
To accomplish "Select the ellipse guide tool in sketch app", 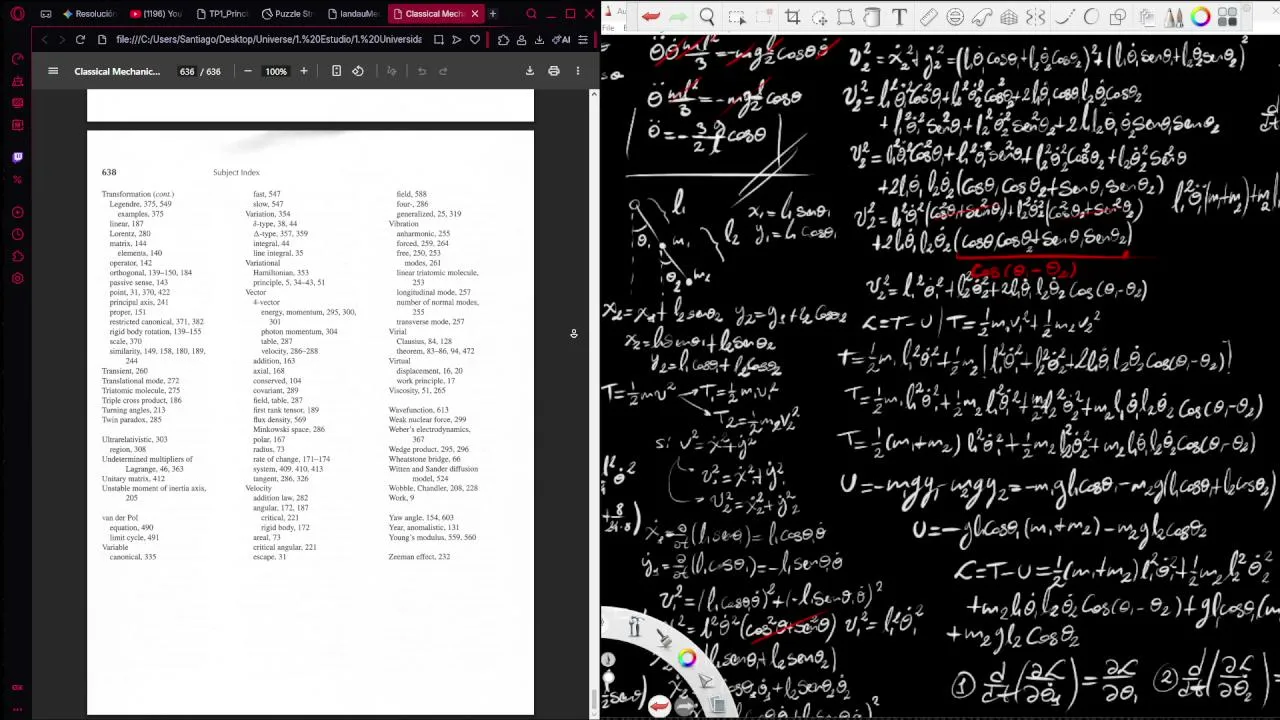I will click(955, 17).
